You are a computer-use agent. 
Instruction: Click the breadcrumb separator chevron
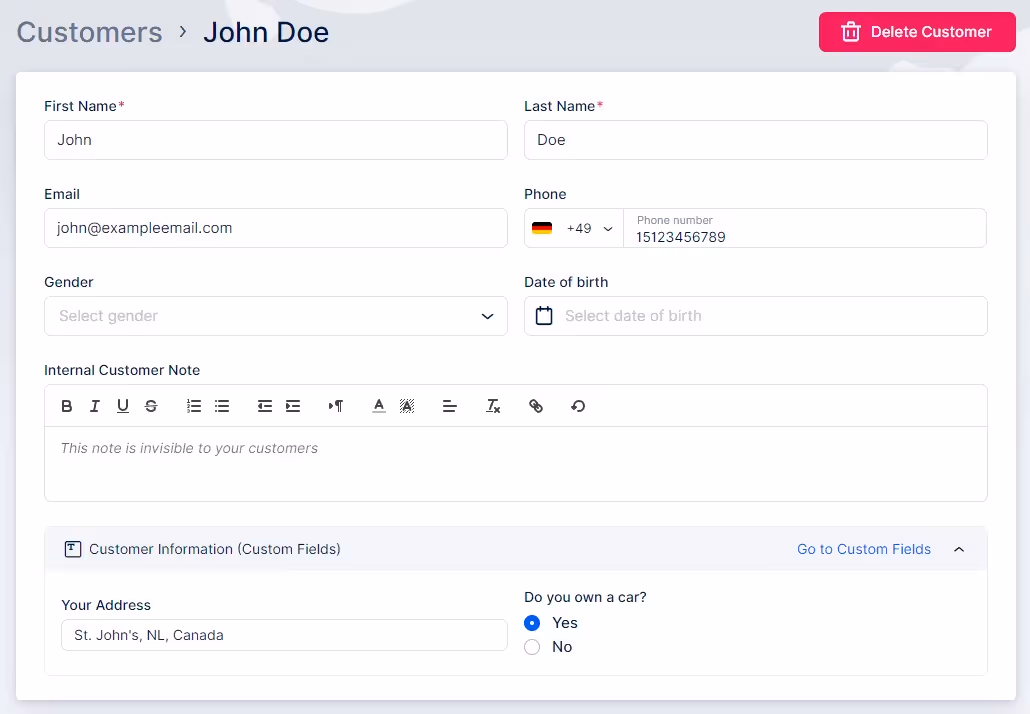tap(183, 32)
